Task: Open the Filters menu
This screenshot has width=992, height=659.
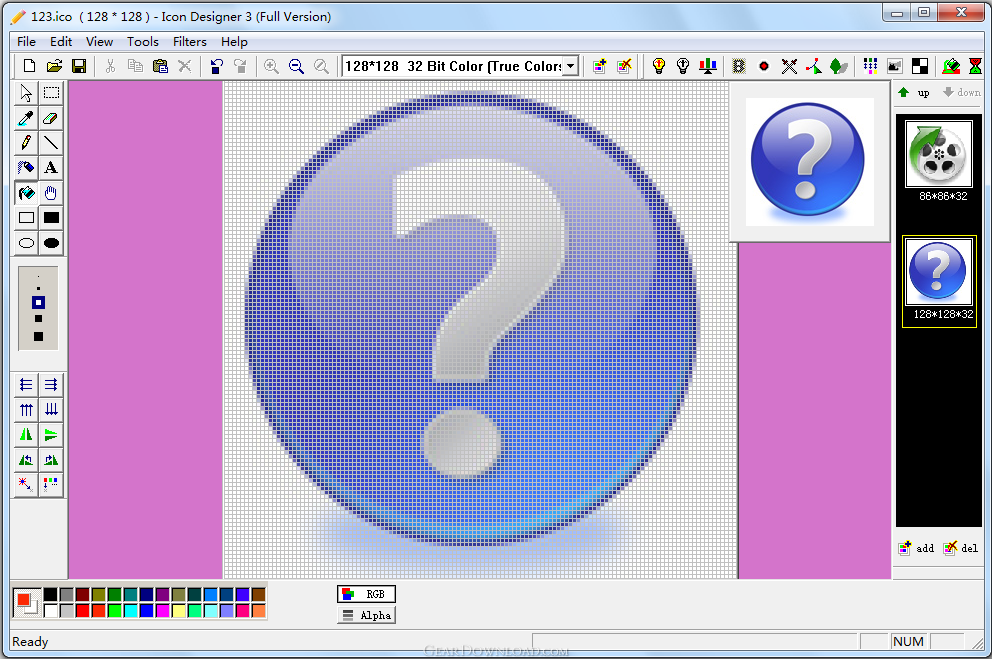Action: [190, 42]
